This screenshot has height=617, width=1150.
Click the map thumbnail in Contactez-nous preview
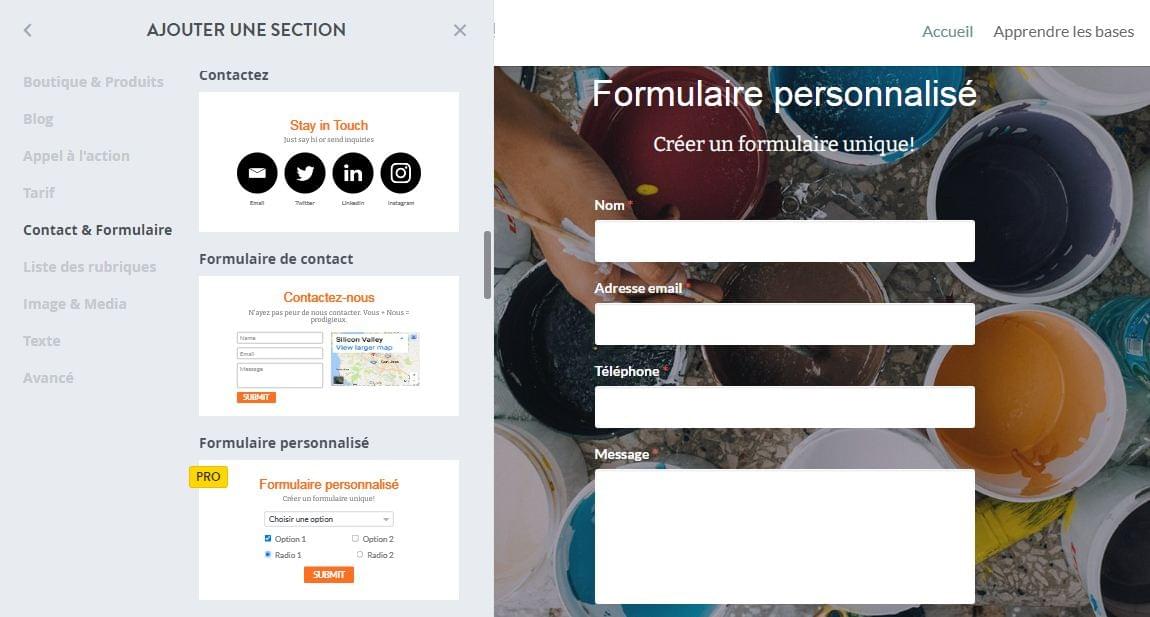pos(375,359)
